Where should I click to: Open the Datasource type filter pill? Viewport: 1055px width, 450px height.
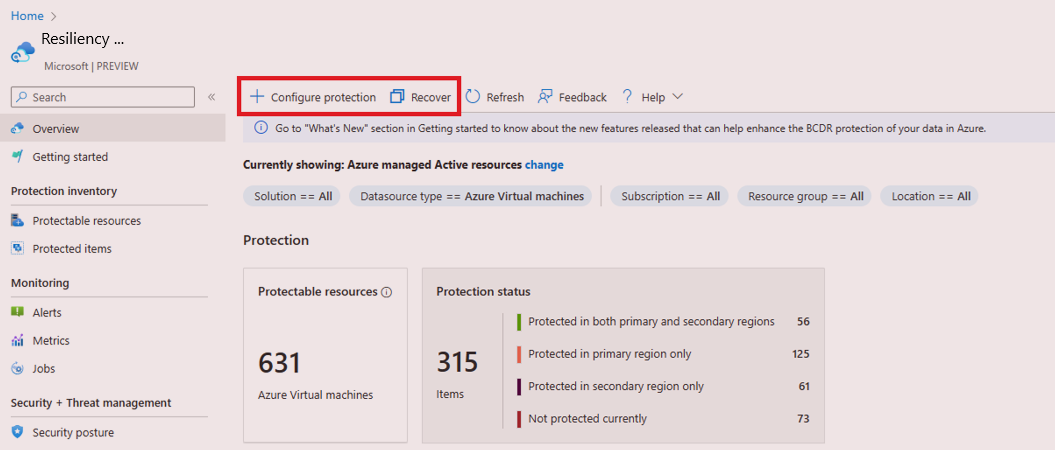(472, 196)
